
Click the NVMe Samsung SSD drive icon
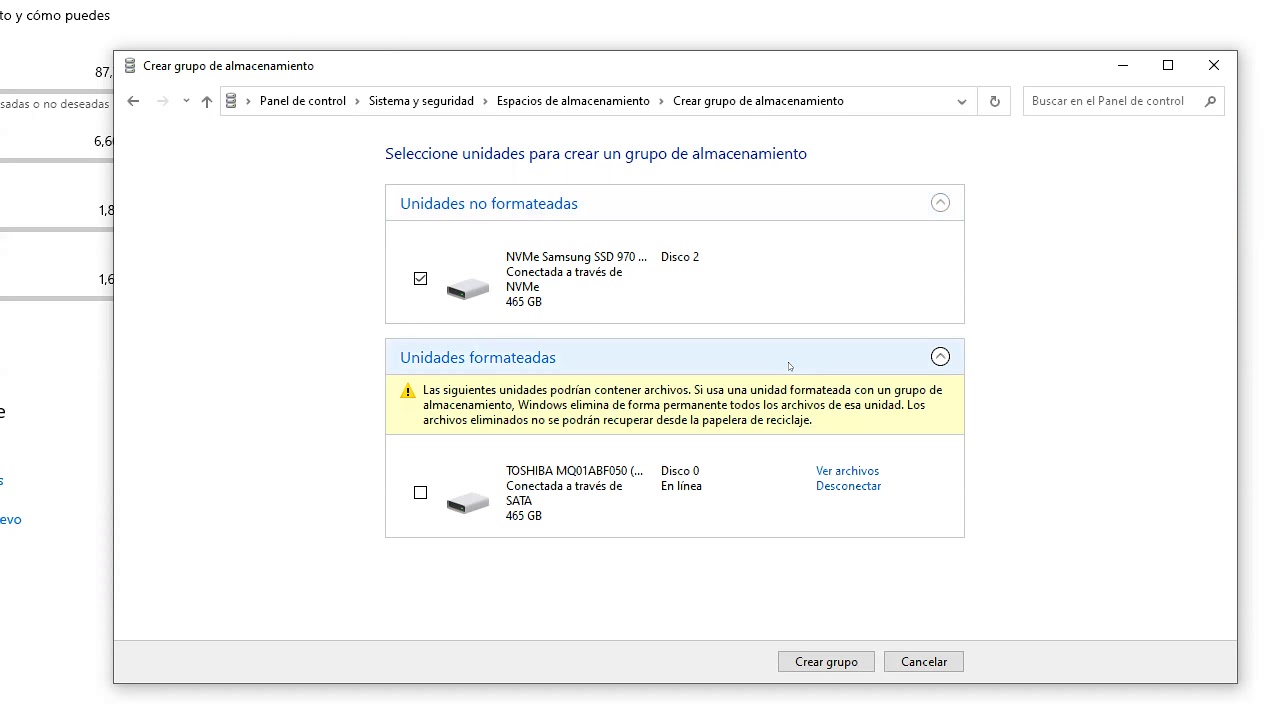pyautogui.click(x=468, y=288)
